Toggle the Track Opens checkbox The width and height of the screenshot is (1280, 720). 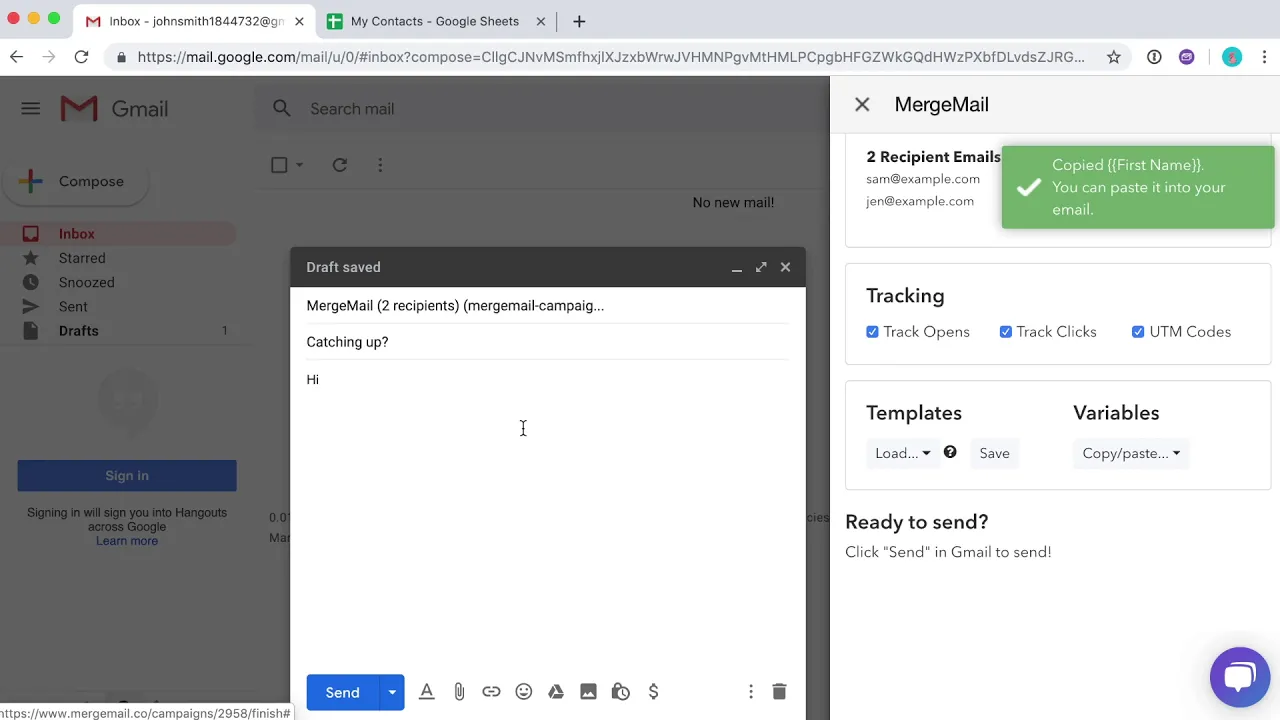872,332
